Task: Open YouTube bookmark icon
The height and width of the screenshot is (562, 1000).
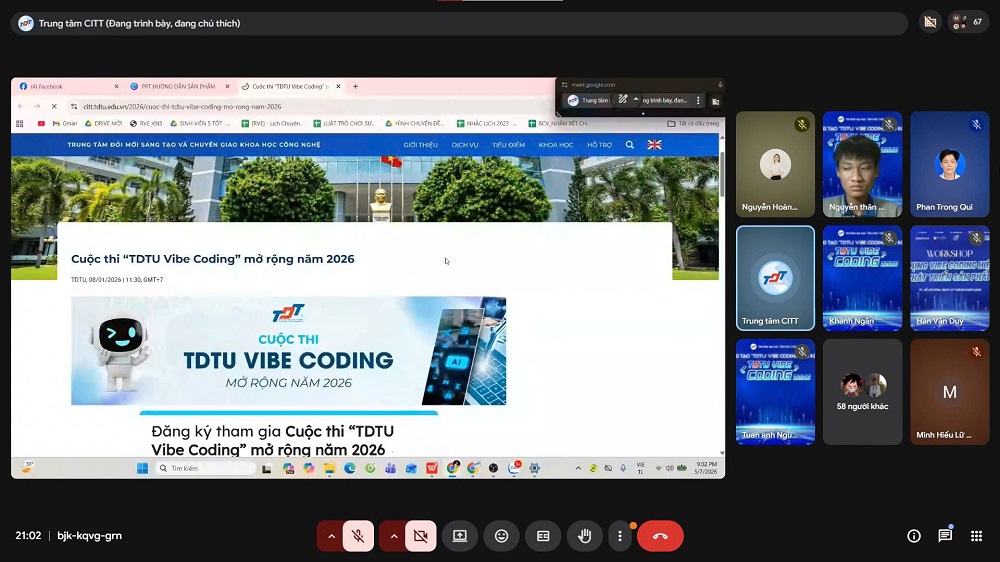Action: (x=41, y=123)
